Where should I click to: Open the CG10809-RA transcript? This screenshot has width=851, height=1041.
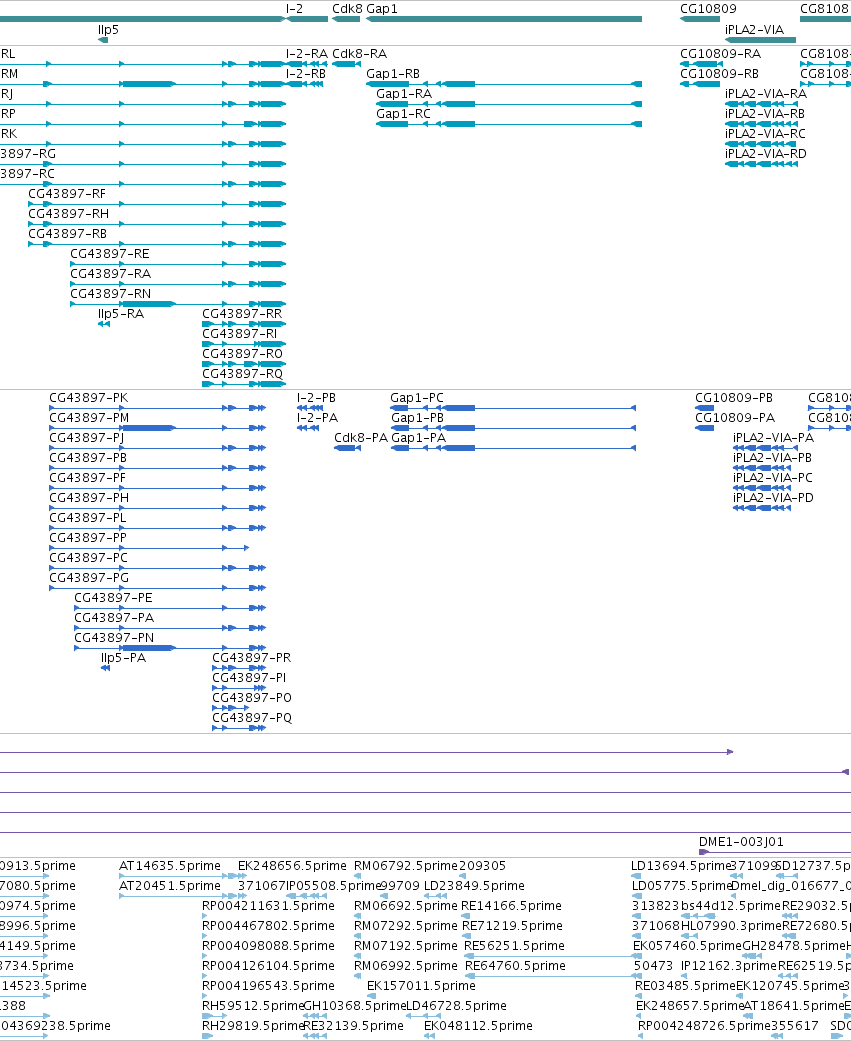click(702, 64)
